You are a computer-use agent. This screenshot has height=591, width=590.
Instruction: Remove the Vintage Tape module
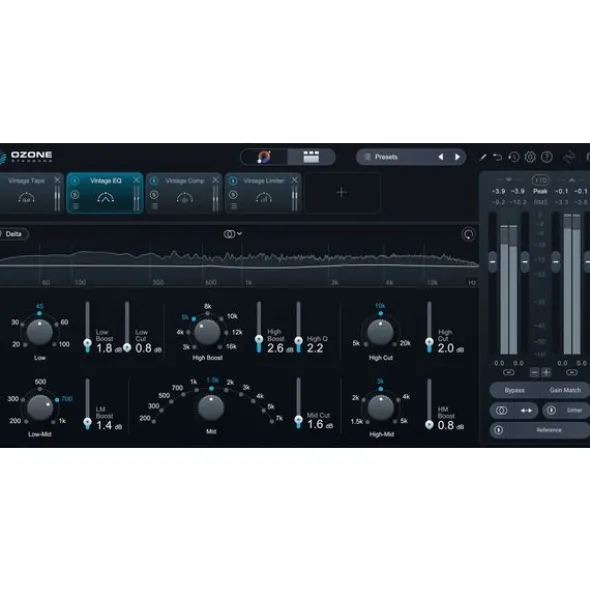pyautogui.click(x=57, y=180)
